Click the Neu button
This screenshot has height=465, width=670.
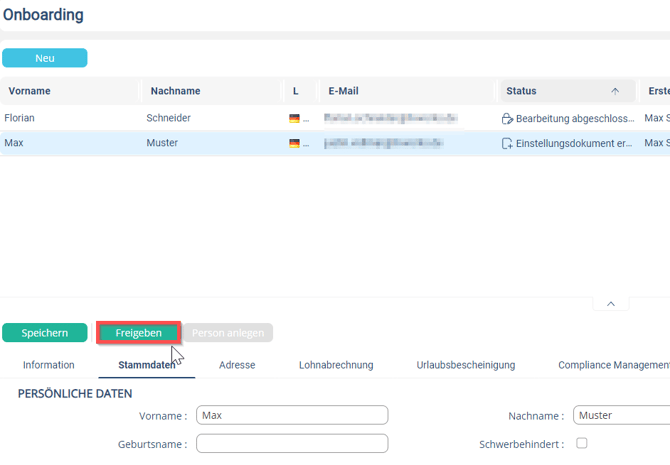pyautogui.click(x=45, y=58)
